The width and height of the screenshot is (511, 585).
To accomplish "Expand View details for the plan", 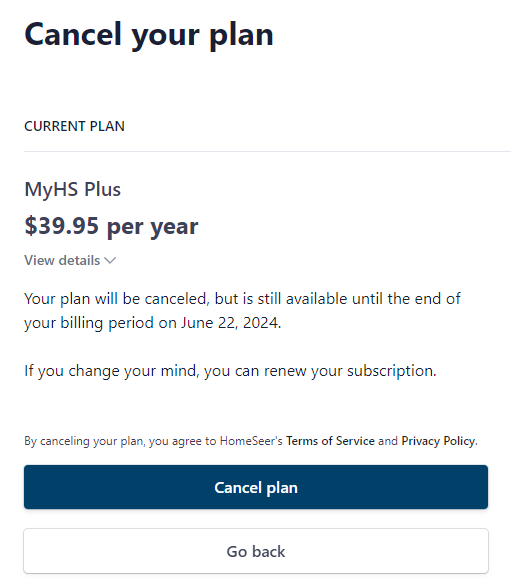I will [70, 260].
